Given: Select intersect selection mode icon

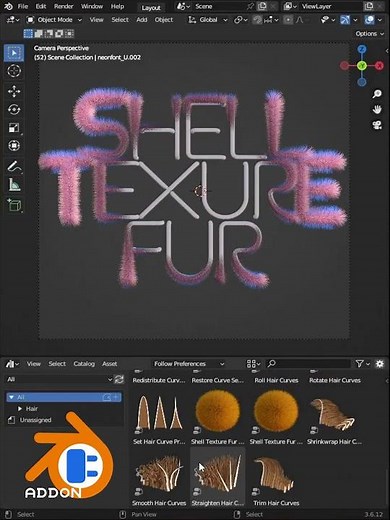Looking at the screenshot, I should click(x=69, y=34).
